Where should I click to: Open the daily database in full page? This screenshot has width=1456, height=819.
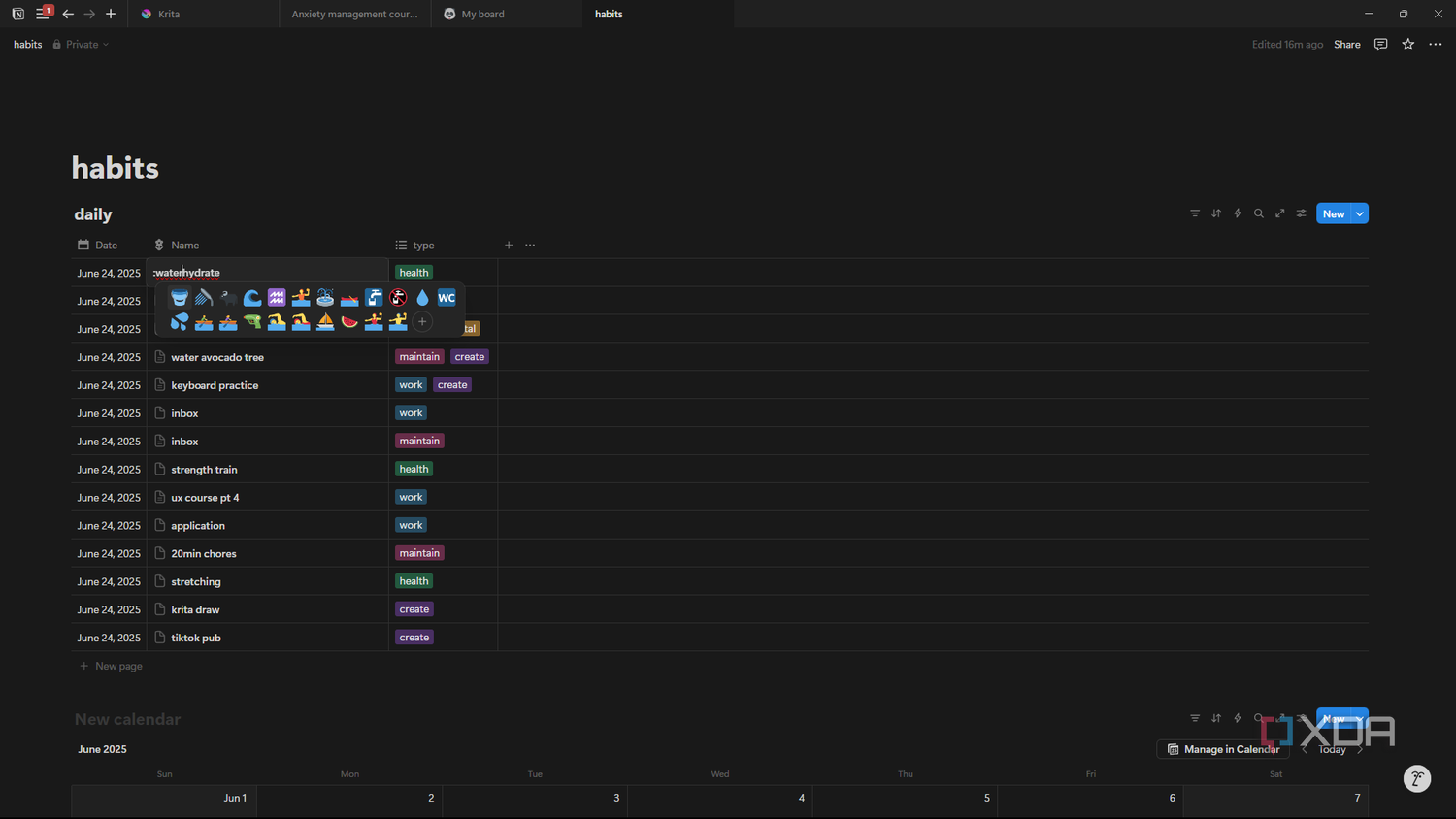1280,213
